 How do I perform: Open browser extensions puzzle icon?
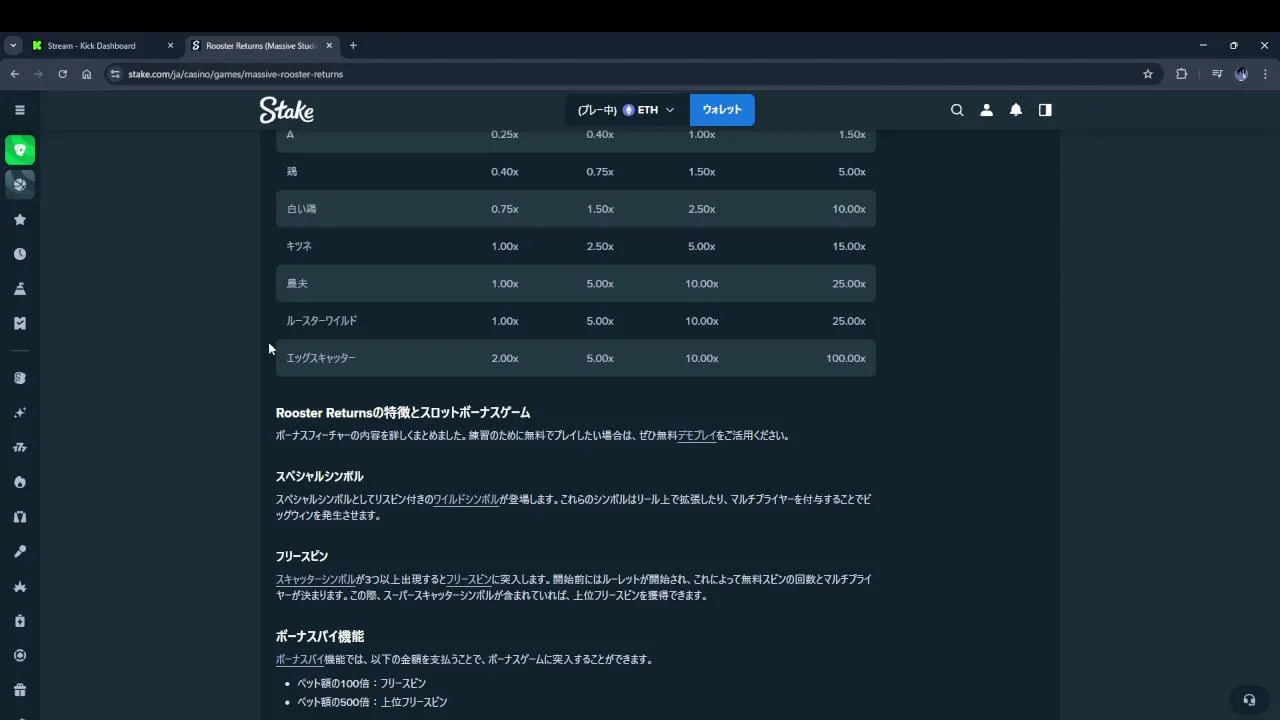tap(1181, 74)
